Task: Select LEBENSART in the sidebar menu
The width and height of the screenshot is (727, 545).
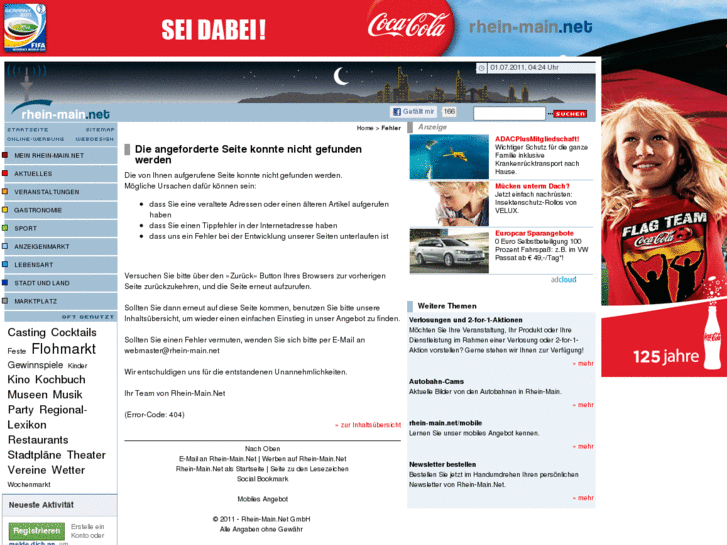Action: point(61,265)
